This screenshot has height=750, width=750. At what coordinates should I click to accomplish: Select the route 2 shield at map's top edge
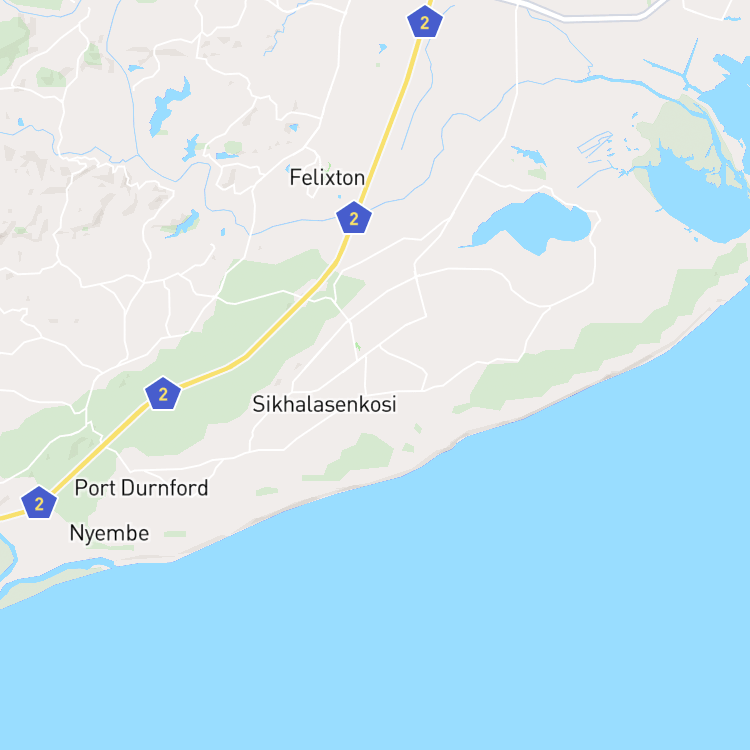[425, 22]
